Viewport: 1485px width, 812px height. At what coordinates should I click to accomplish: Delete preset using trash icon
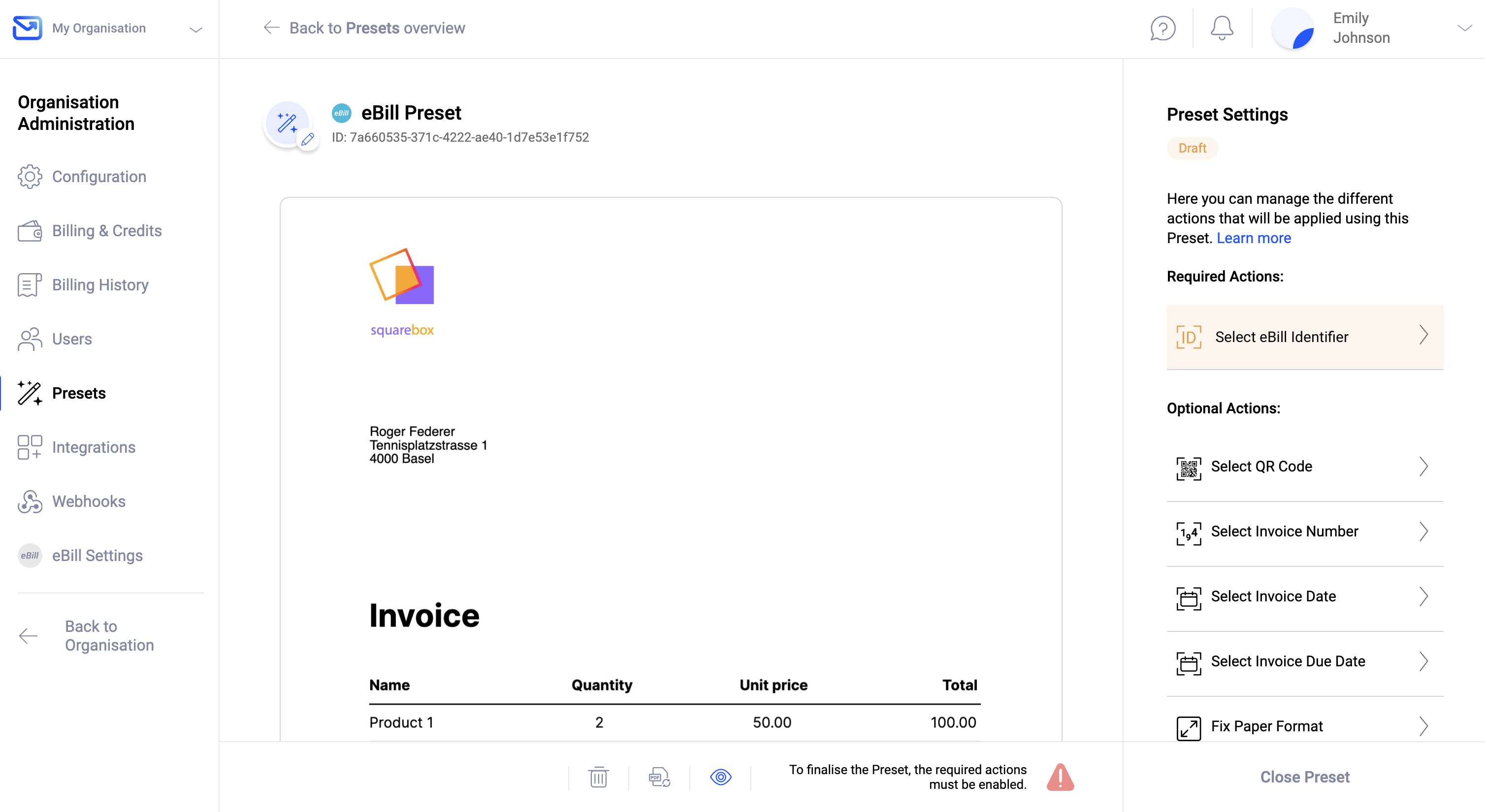pos(598,777)
